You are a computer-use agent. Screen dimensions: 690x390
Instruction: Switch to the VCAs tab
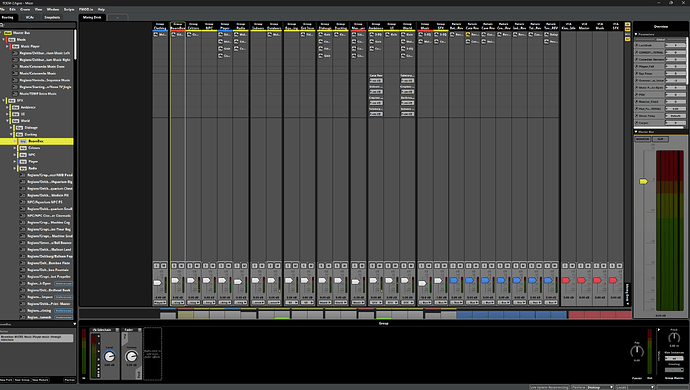(29, 18)
